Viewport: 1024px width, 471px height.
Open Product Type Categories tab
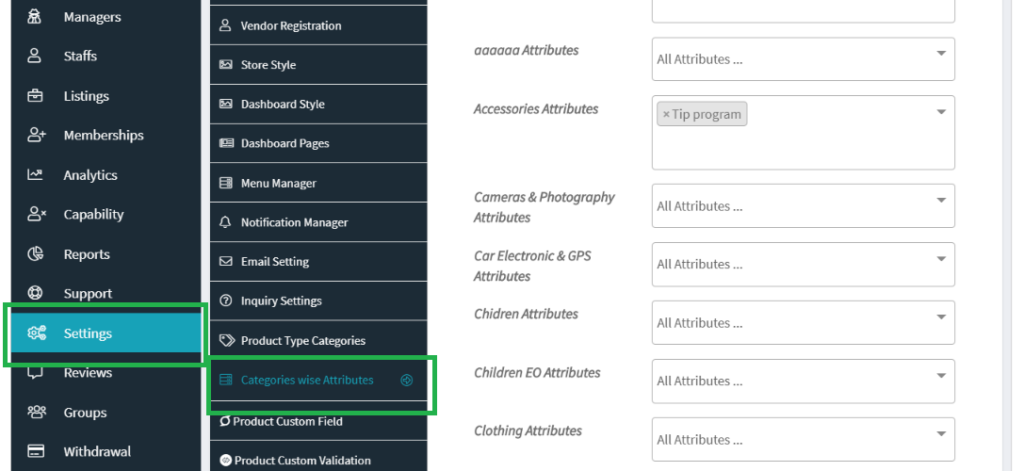point(318,340)
